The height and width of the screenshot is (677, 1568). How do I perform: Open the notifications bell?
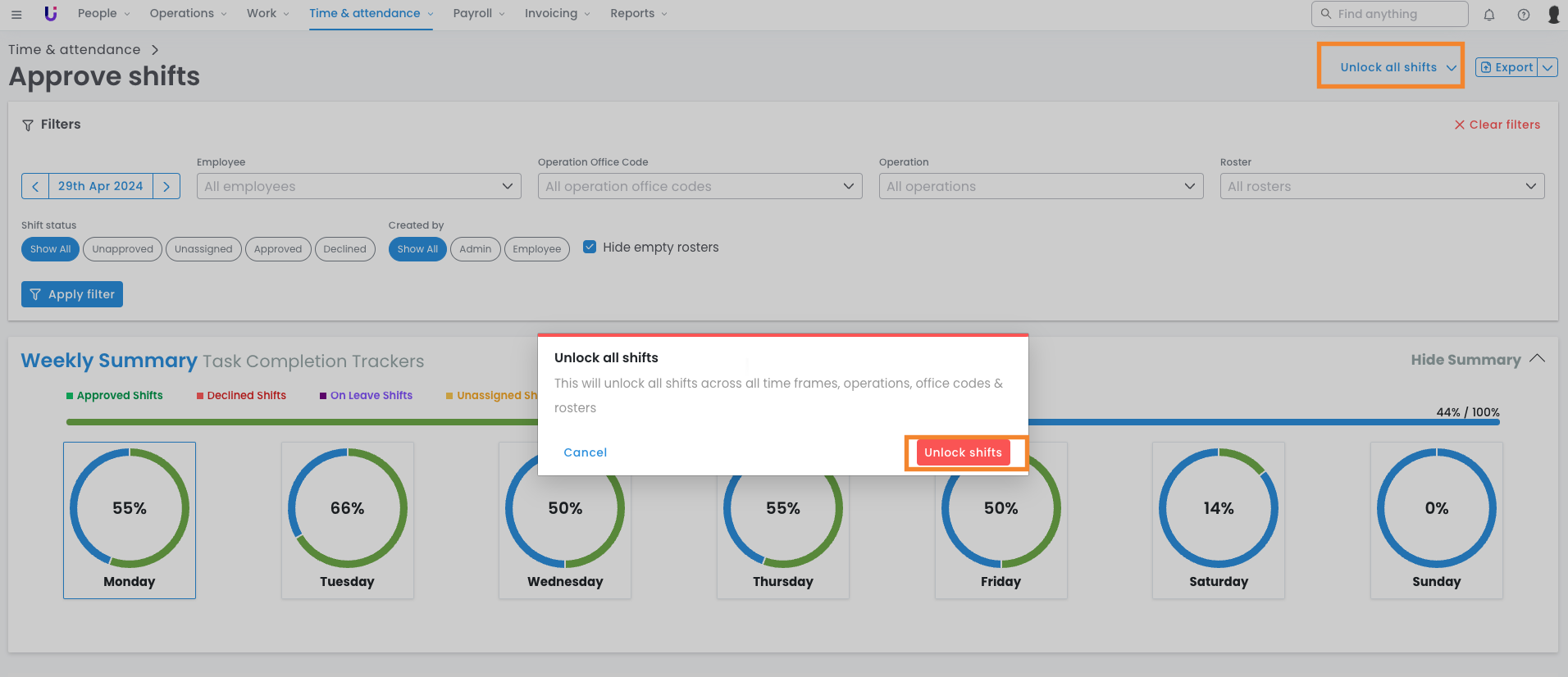point(1489,15)
